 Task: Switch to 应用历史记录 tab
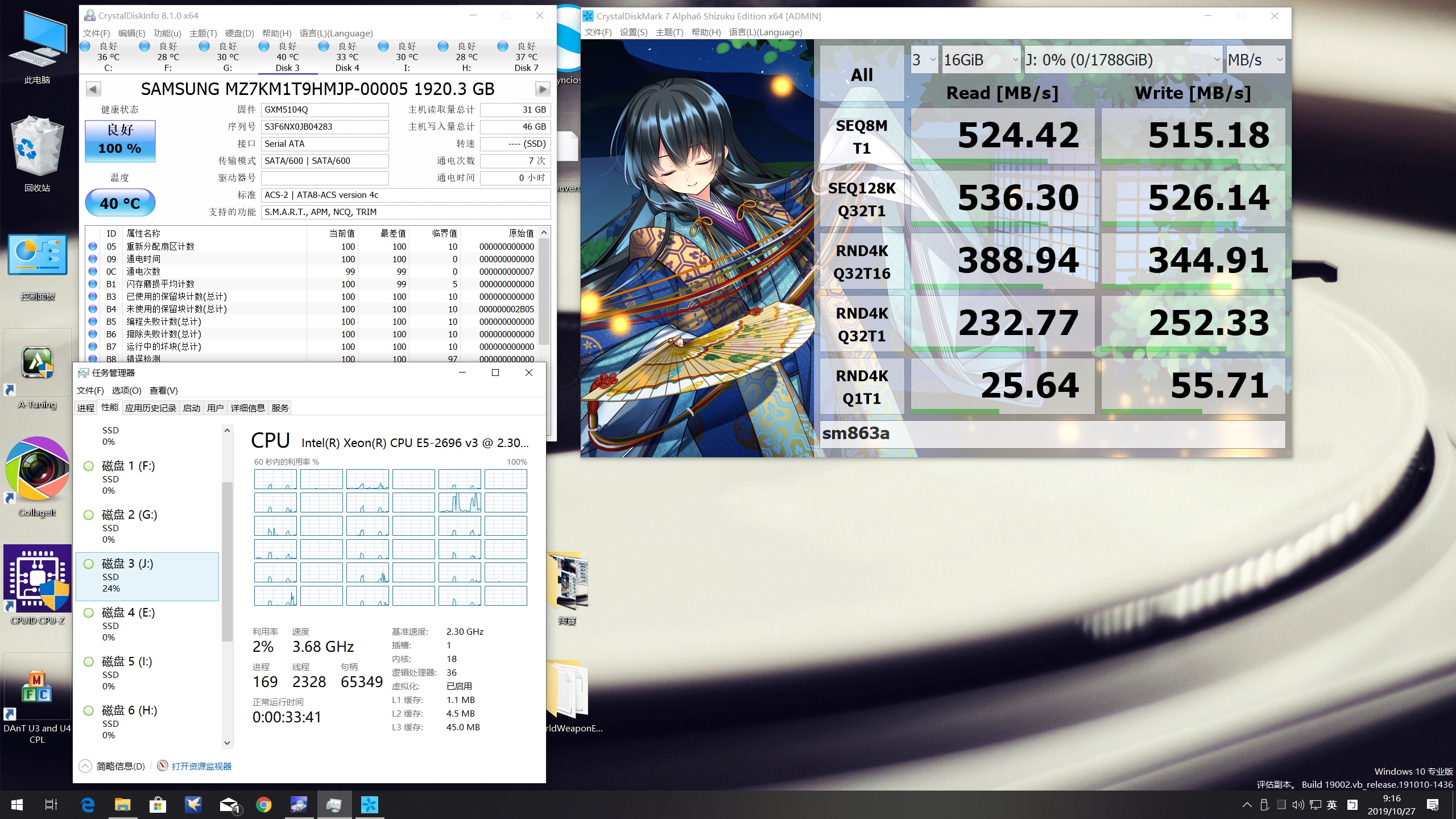click(151, 408)
